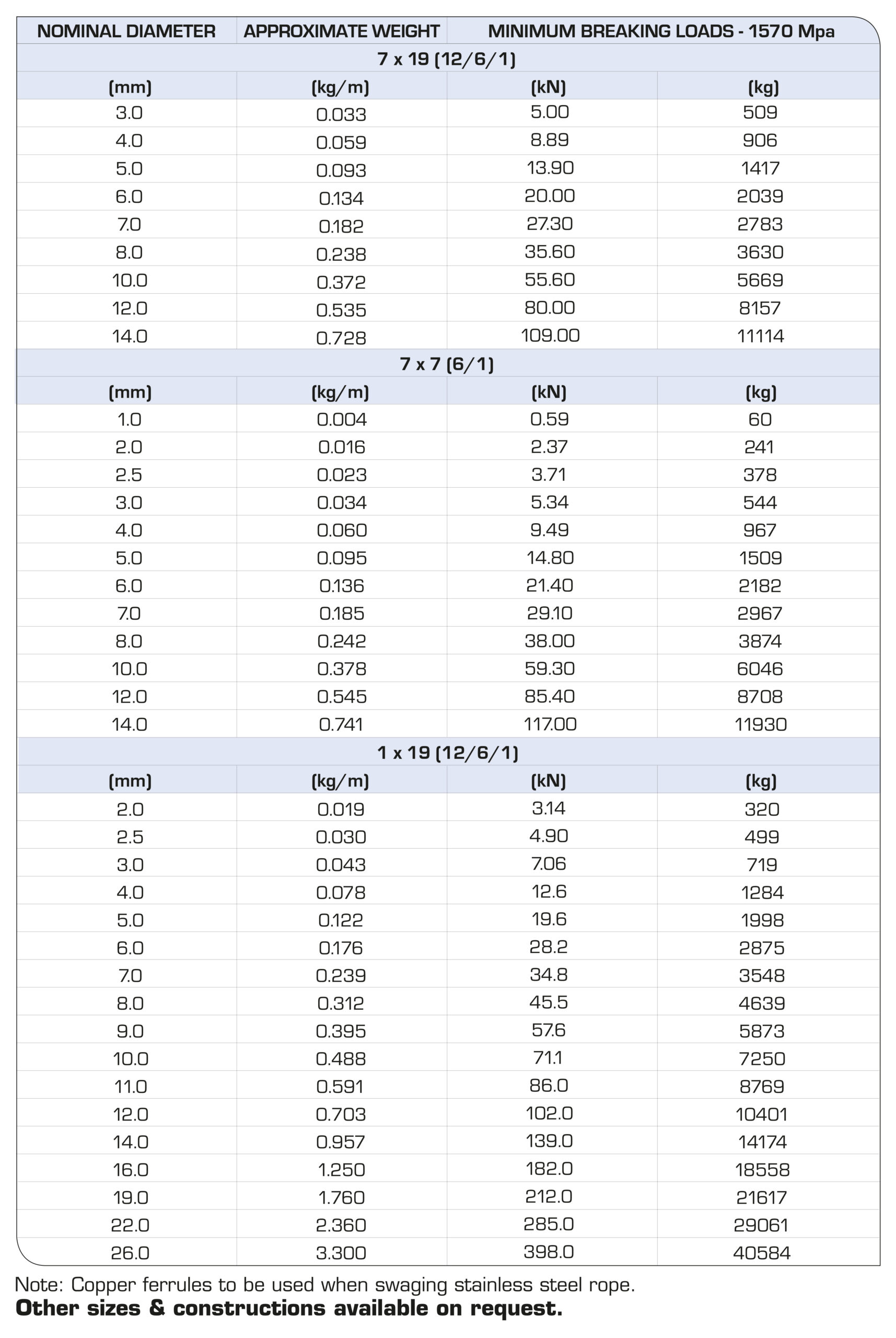Click the 0.033 weight cell
Image resolution: width=896 pixels, height=1338 pixels.
(341, 114)
